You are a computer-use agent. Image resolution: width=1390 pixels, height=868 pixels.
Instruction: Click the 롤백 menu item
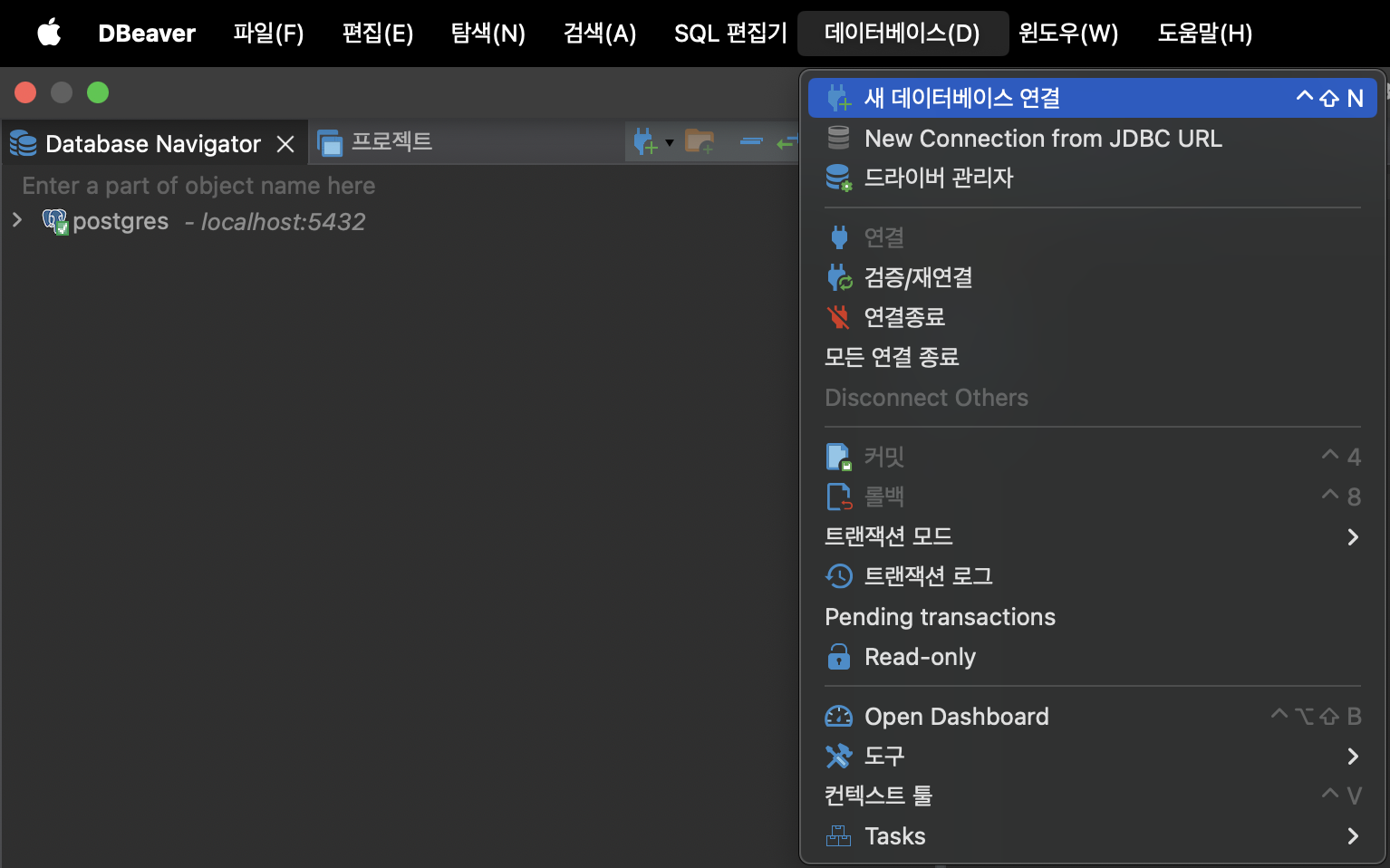click(1092, 497)
